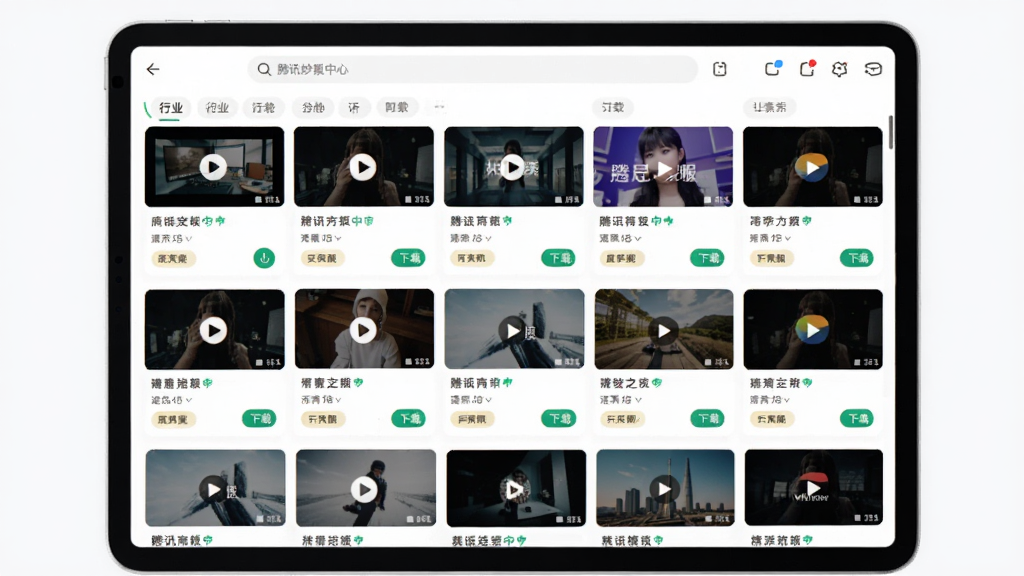The image size is (1024, 576).
Task: Expand the subtitle chevron on second row's first card
Action: click(189, 400)
